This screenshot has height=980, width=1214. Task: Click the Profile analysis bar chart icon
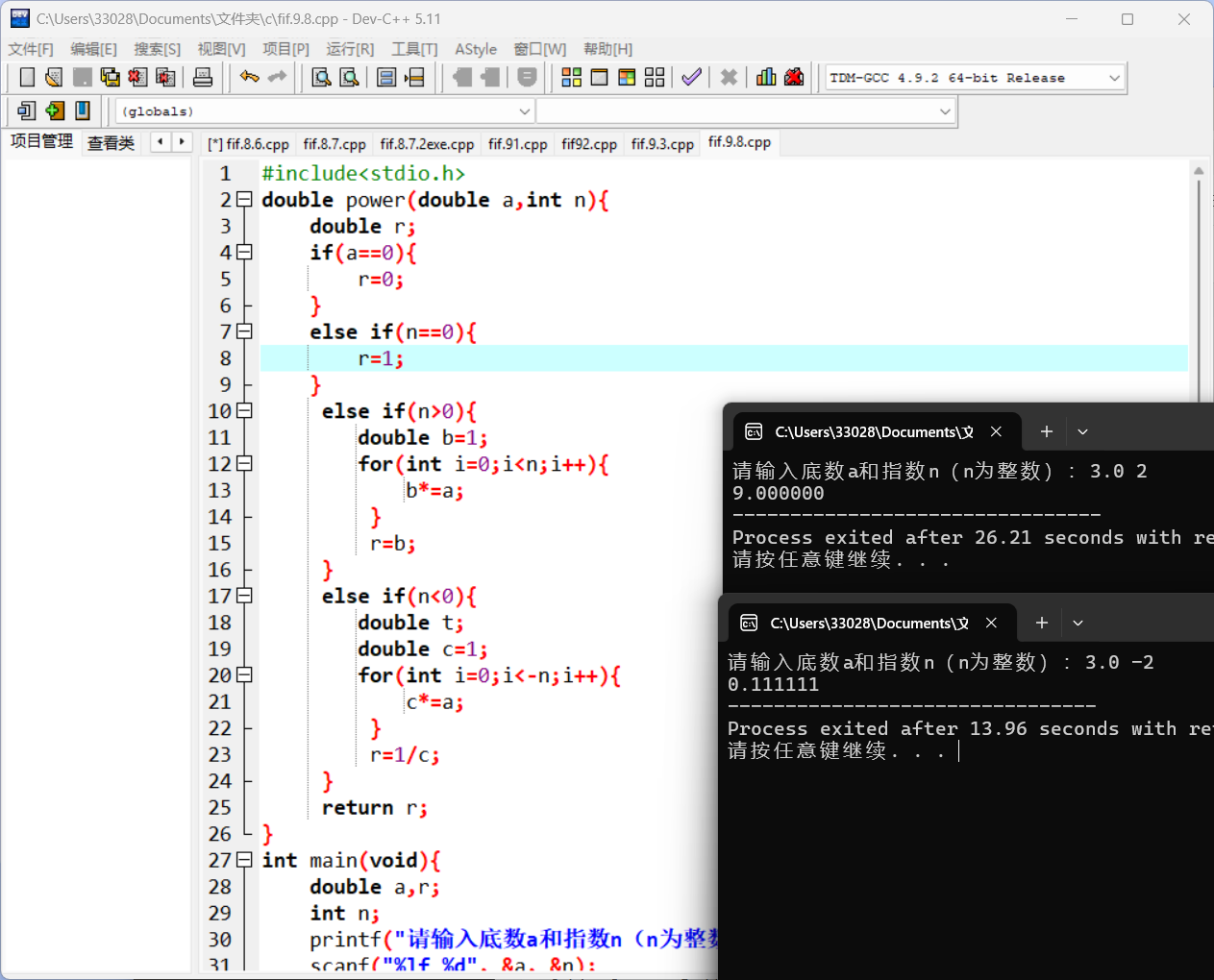(766, 77)
